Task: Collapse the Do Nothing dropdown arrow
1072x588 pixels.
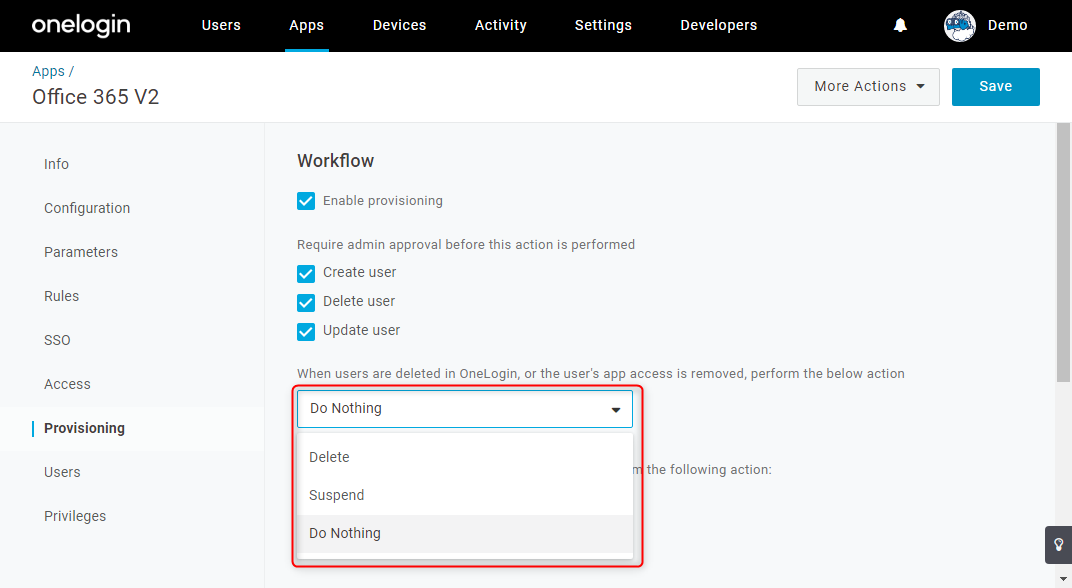Action: 615,410
